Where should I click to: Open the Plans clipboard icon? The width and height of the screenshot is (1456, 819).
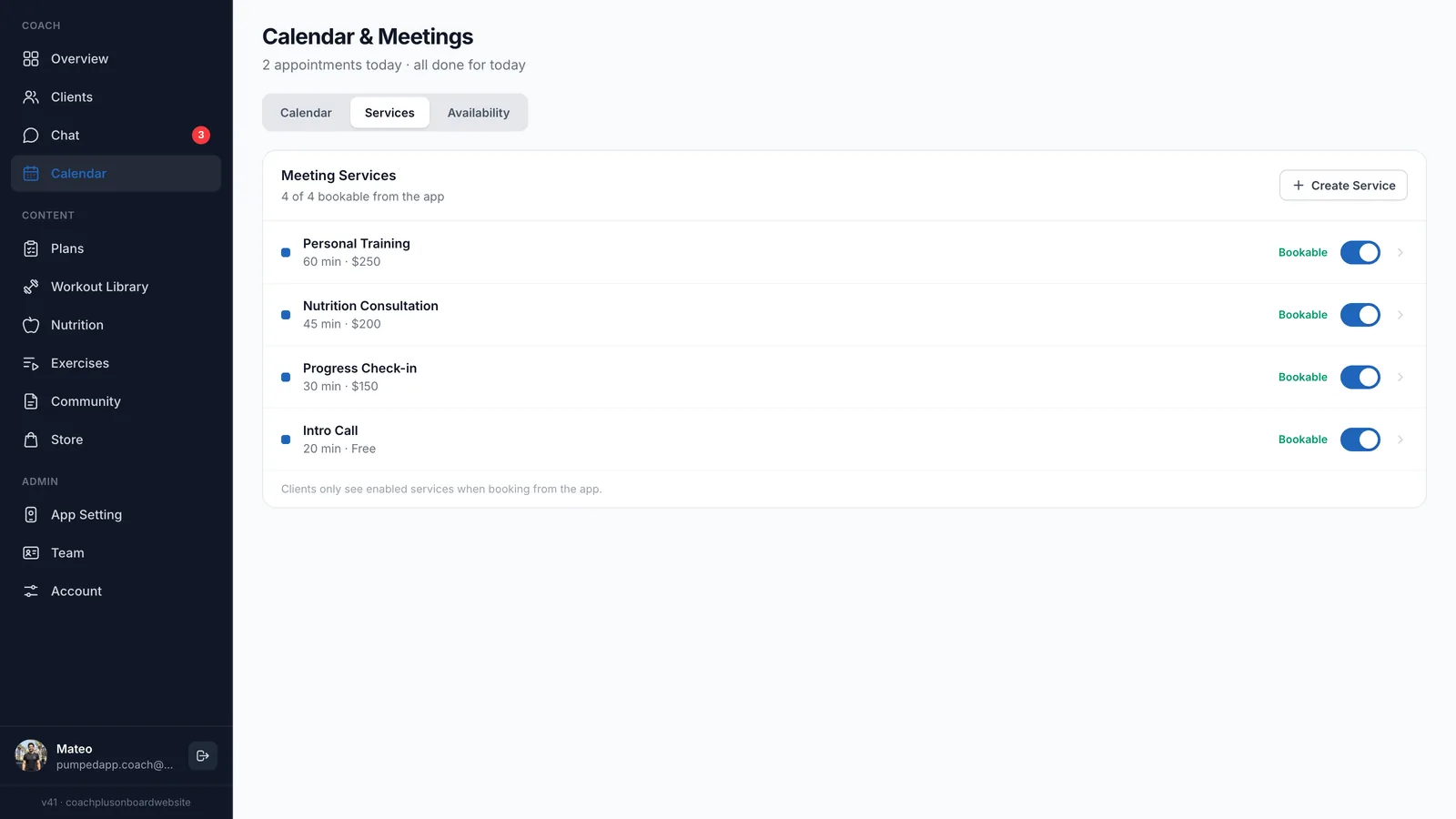tap(31, 248)
